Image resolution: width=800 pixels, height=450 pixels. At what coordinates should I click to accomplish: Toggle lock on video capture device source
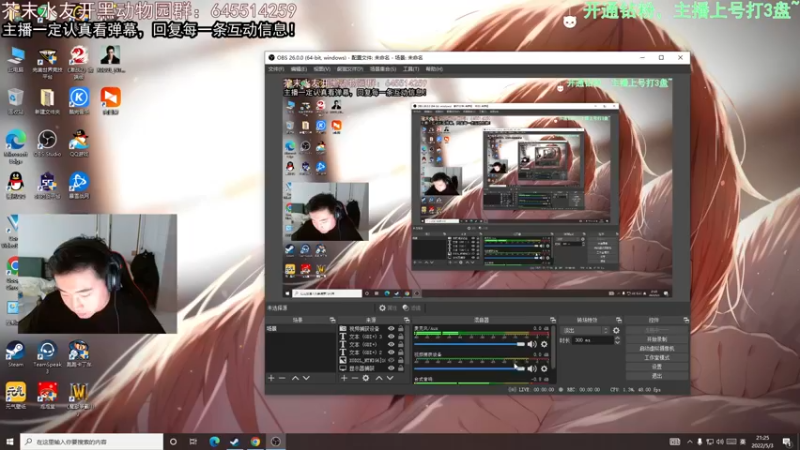401,329
